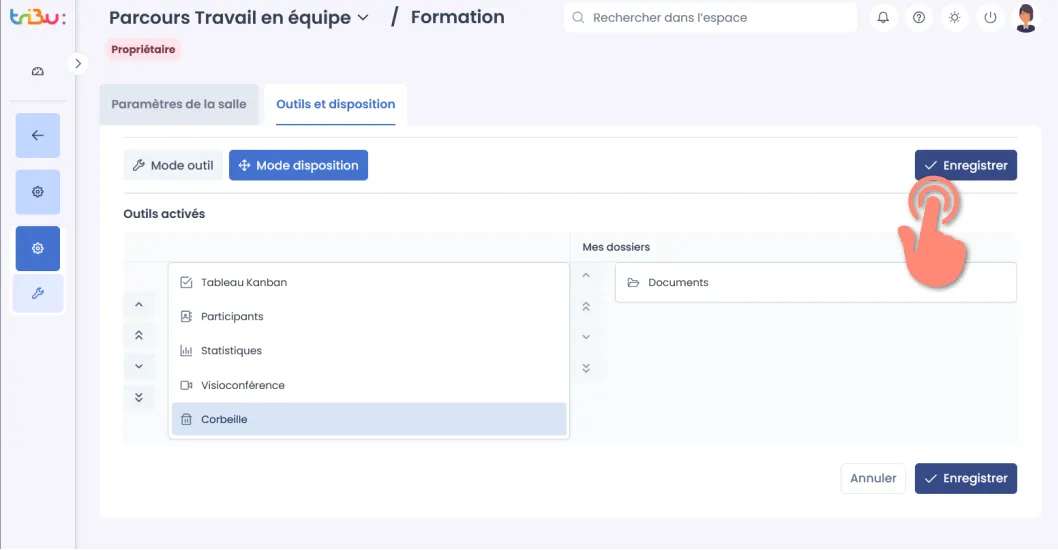Click the Participants contact icon
Viewport: 1058px width, 550px height.
click(186, 317)
